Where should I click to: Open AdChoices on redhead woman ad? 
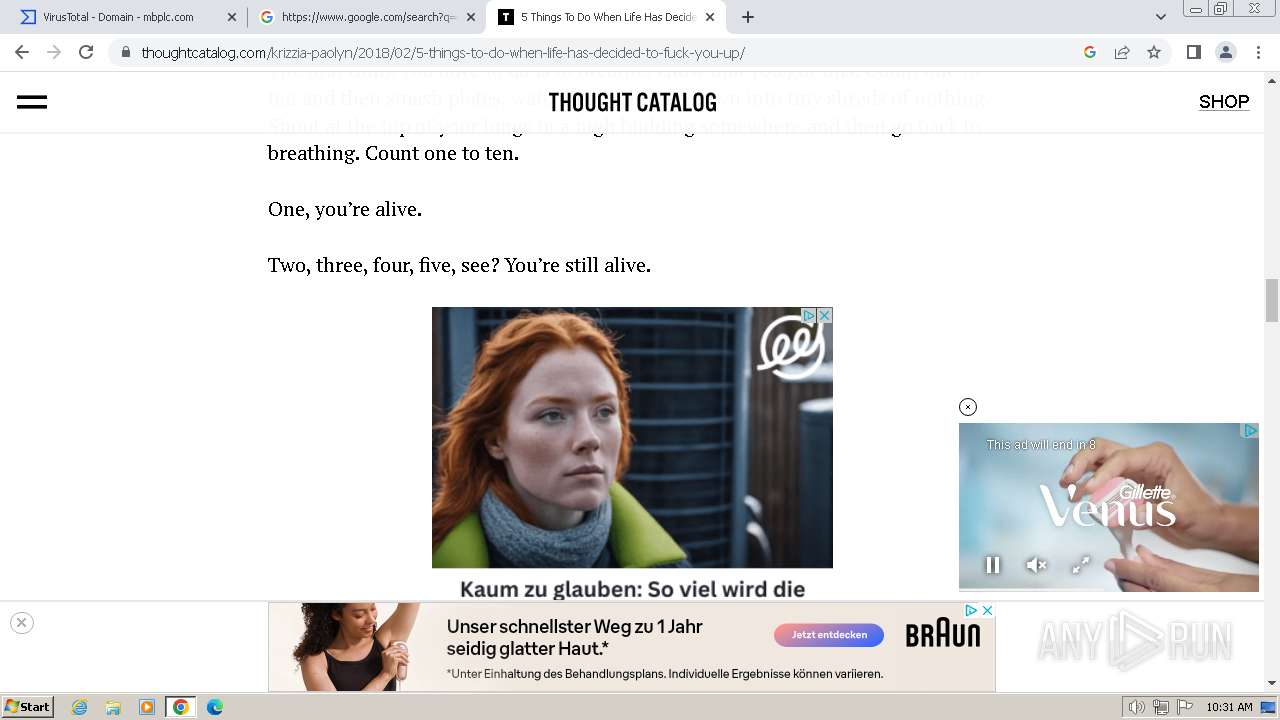click(809, 315)
